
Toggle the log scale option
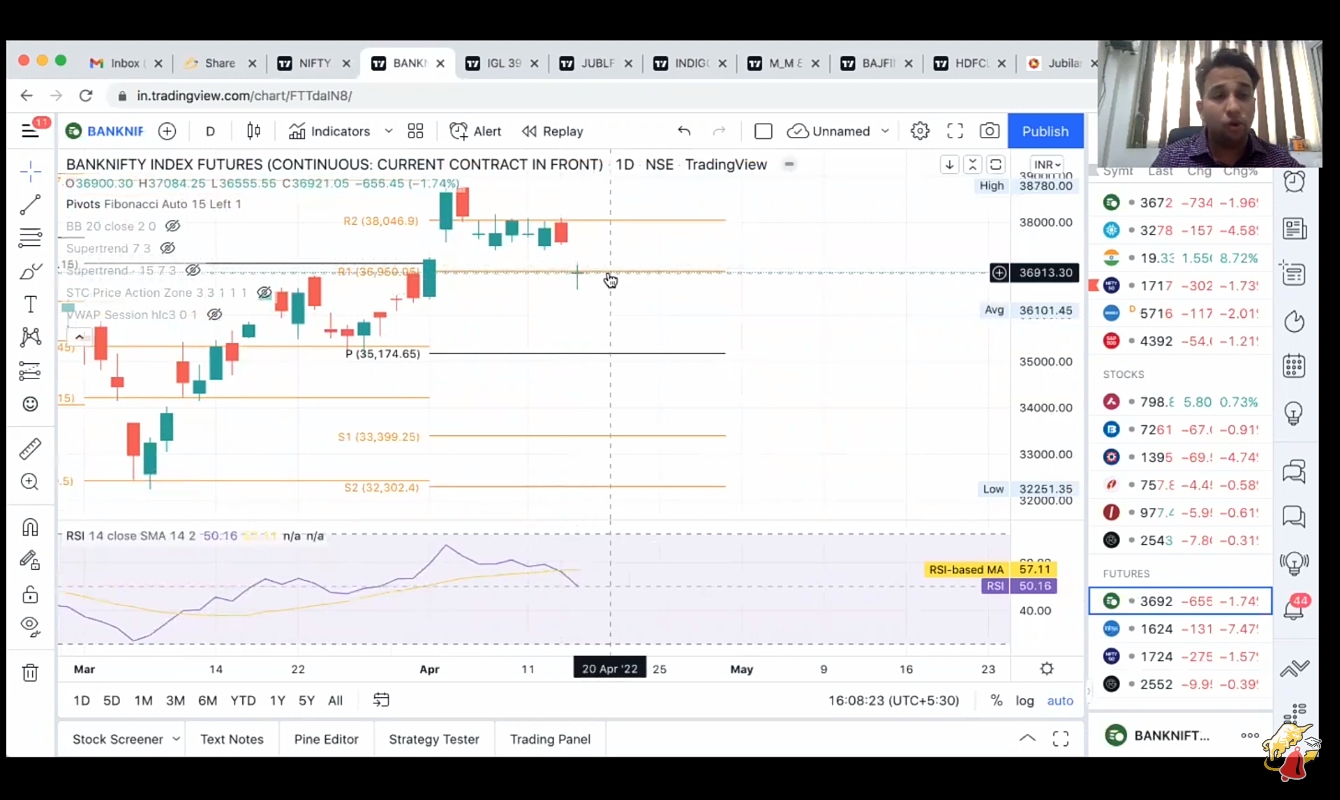click(x=1025, y=700)
